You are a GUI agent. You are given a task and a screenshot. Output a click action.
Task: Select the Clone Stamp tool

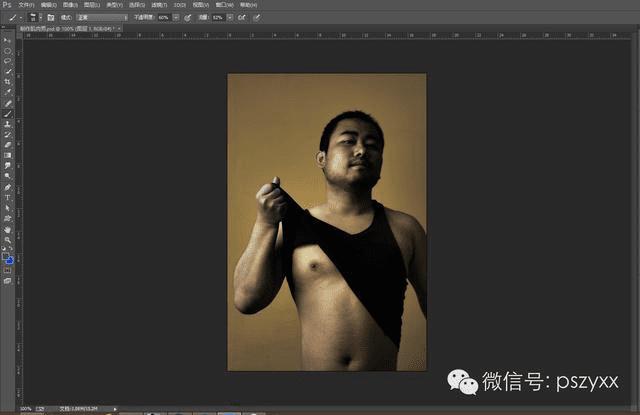pos(7,124)
